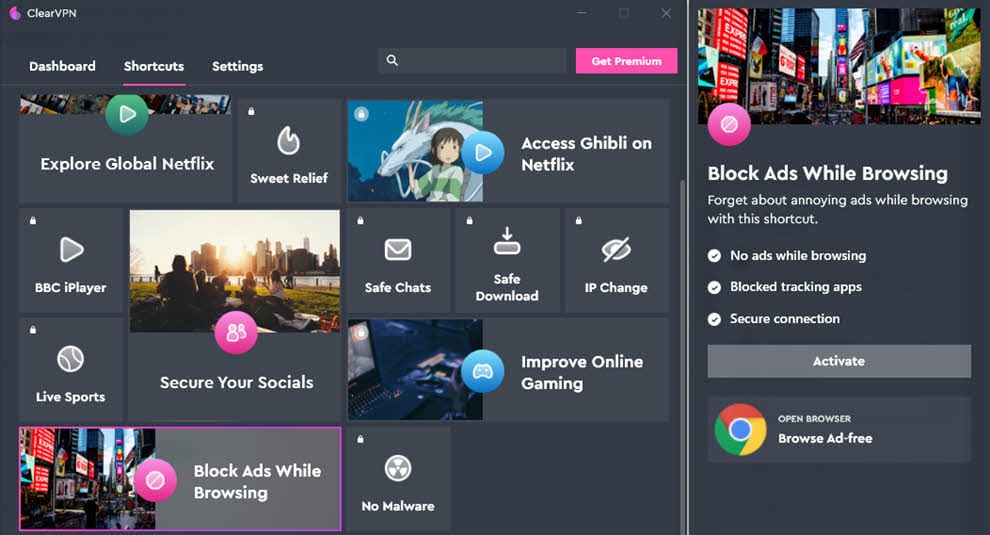Image resolution: width=990 pixels, height=535 pixels.
Task: Click the pink people icon on Secure Your Socials
Action: tap(236, 332)
